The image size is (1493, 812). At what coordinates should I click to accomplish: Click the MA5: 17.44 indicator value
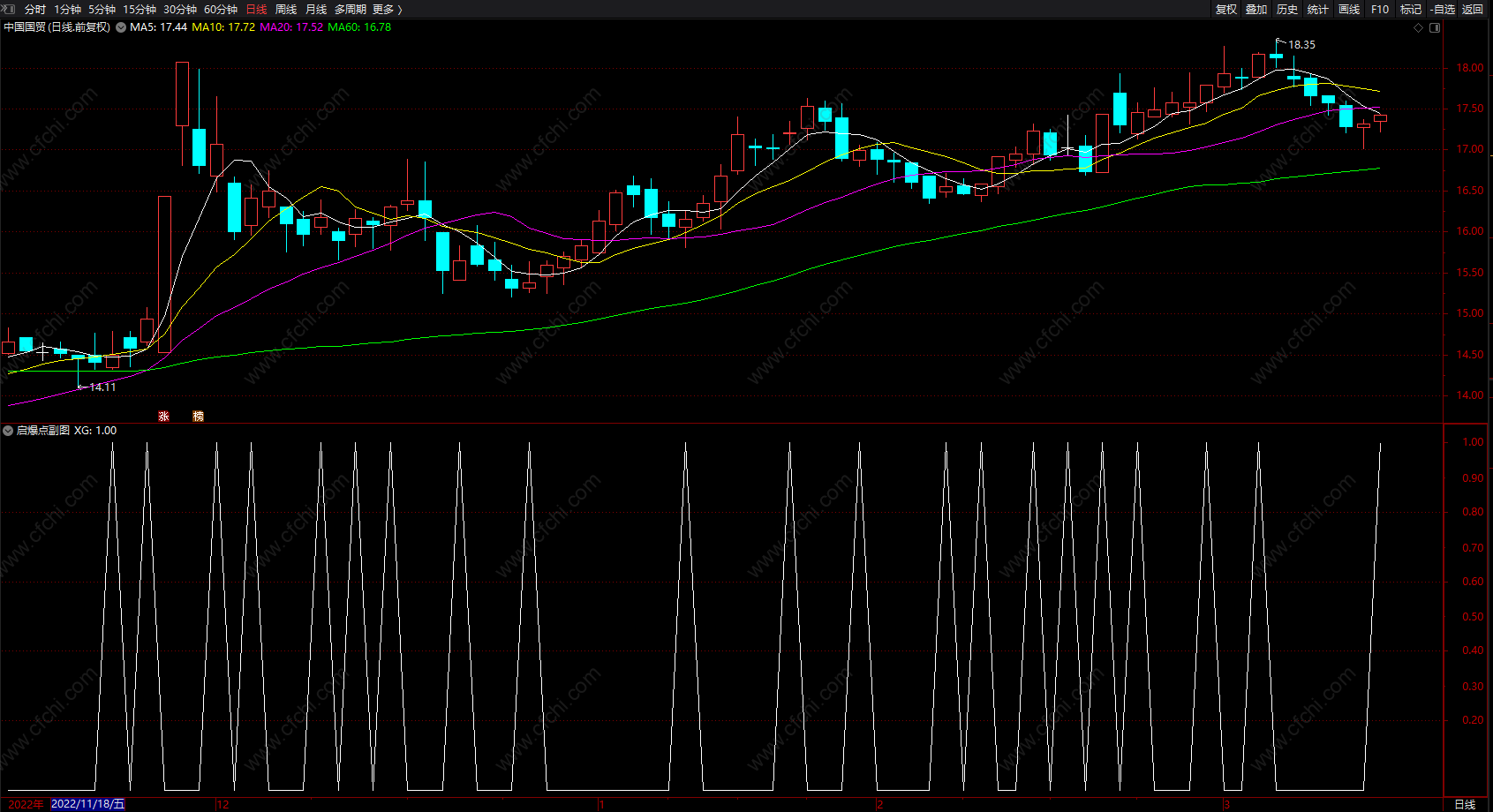click(158, 27)
